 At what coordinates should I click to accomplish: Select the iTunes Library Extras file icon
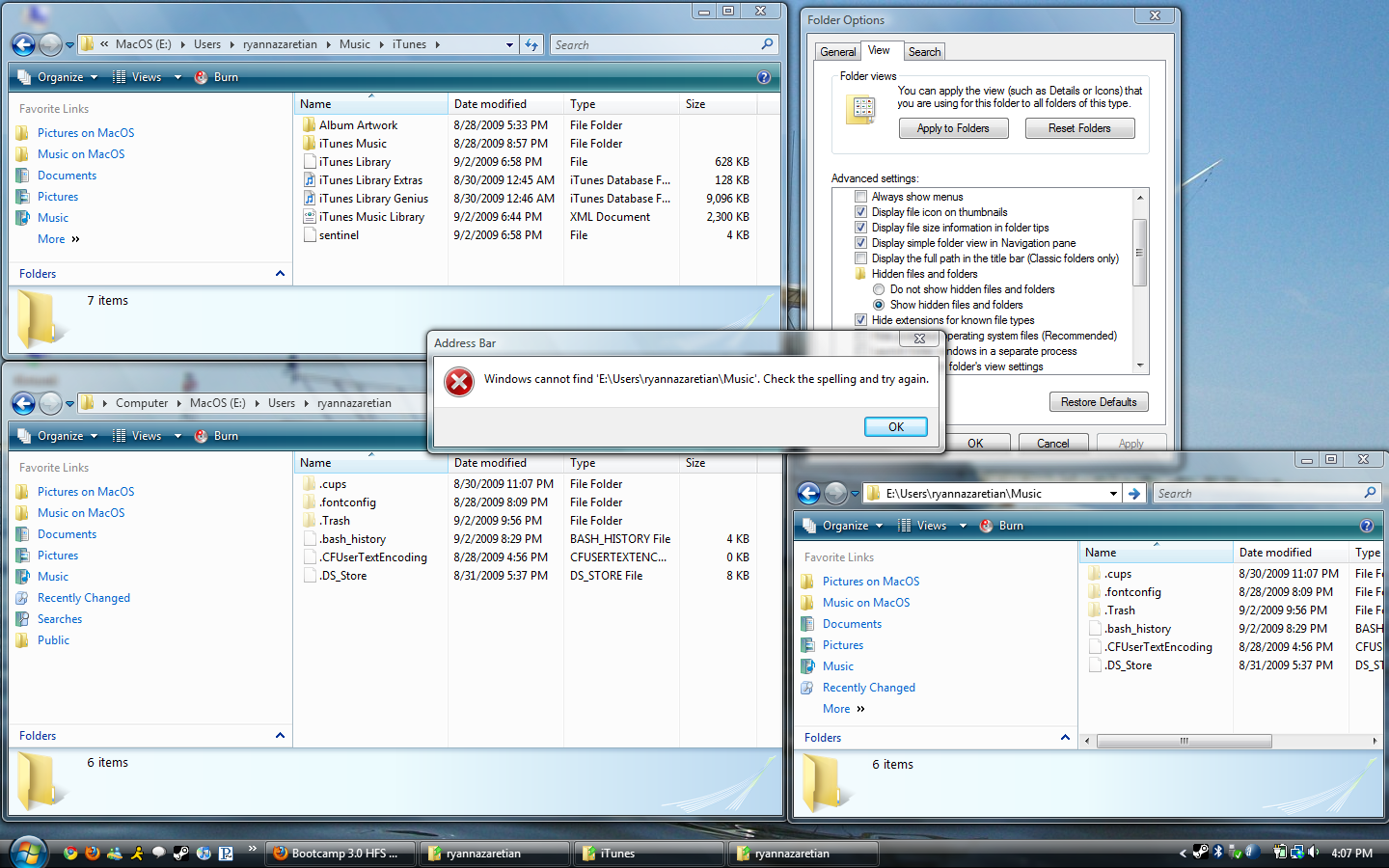tap(309, 180)
